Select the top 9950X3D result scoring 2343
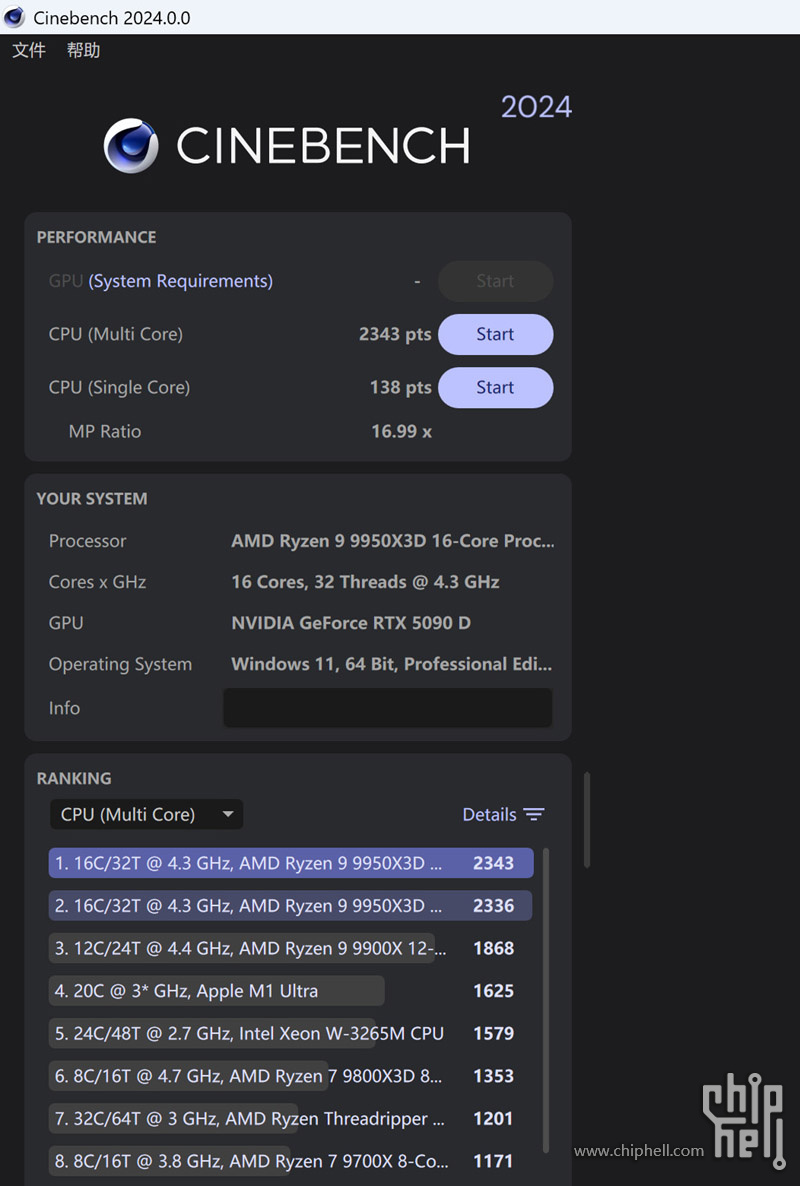 (x=290, y=863)
